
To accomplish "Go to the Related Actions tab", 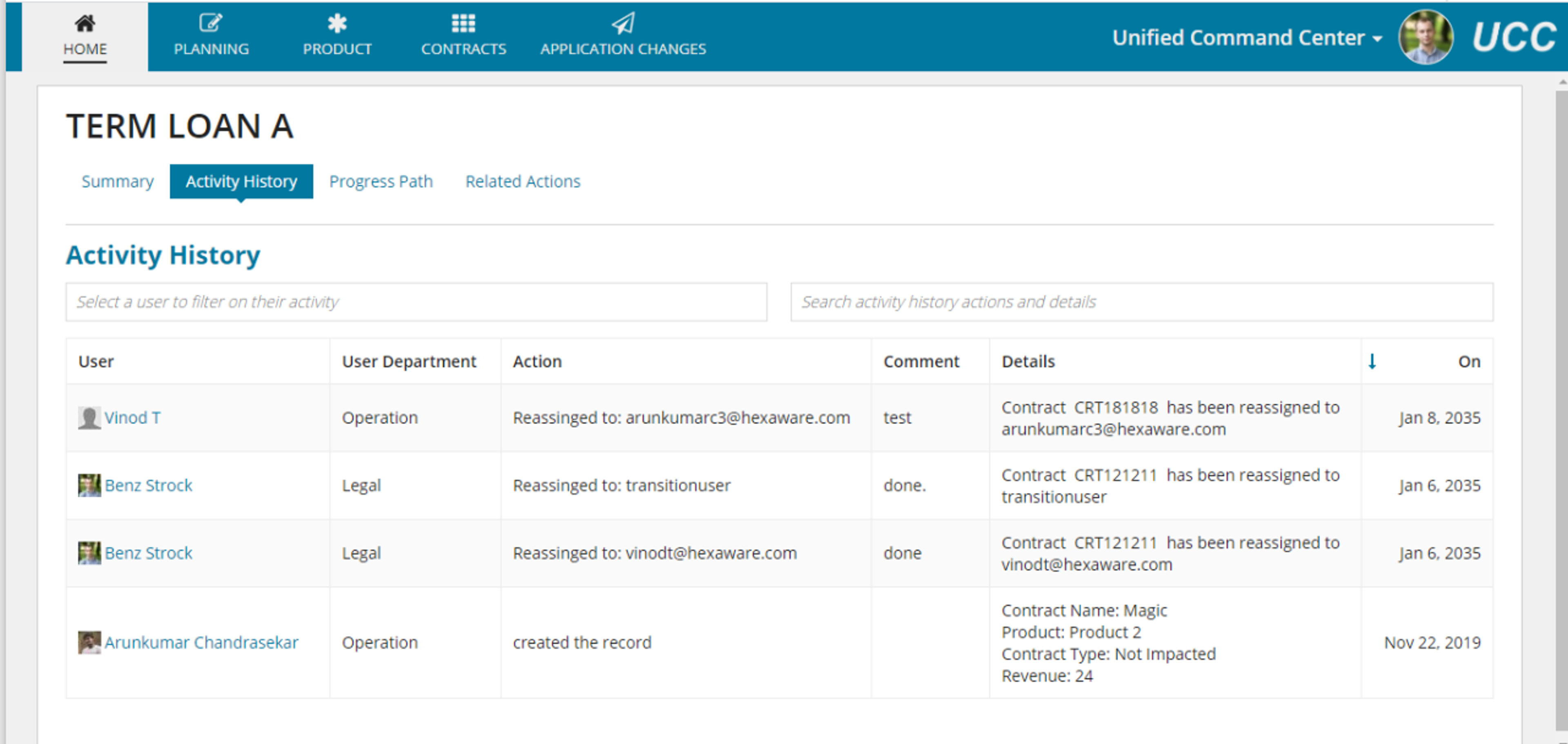I will (523, 181).
